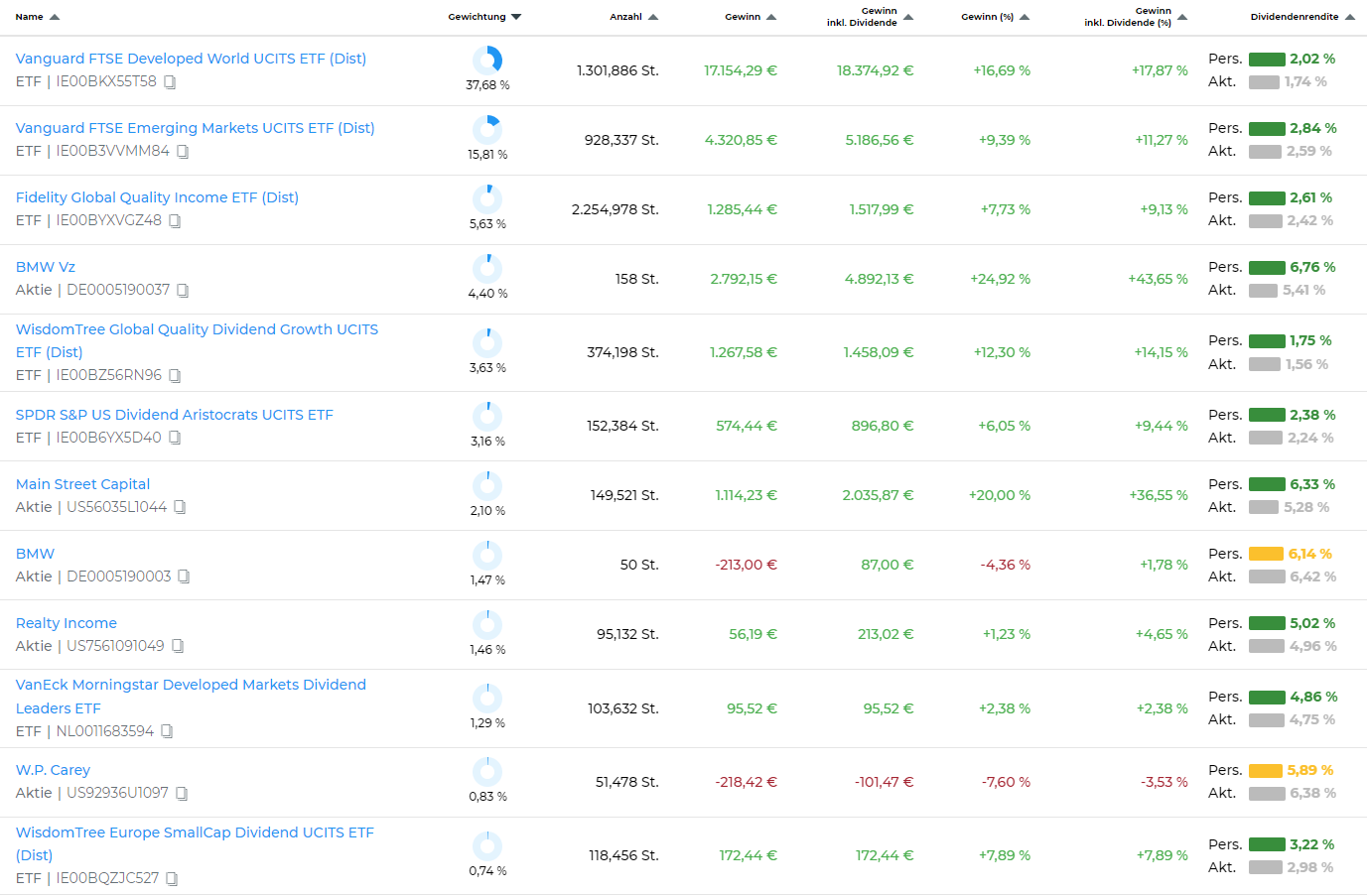Copy Realty Income ISIN US7561091049

[178, 646]
